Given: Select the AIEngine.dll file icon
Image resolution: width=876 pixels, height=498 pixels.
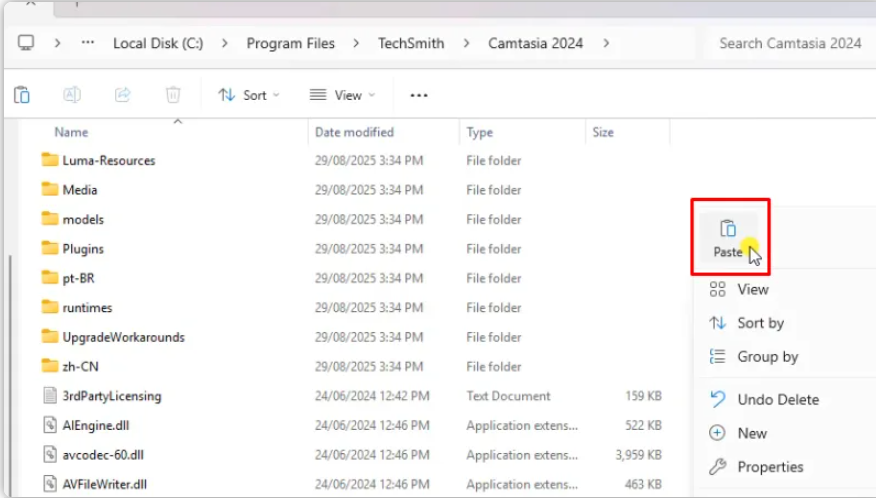Looking at the screenshot, I should click(x=51, y=425).
